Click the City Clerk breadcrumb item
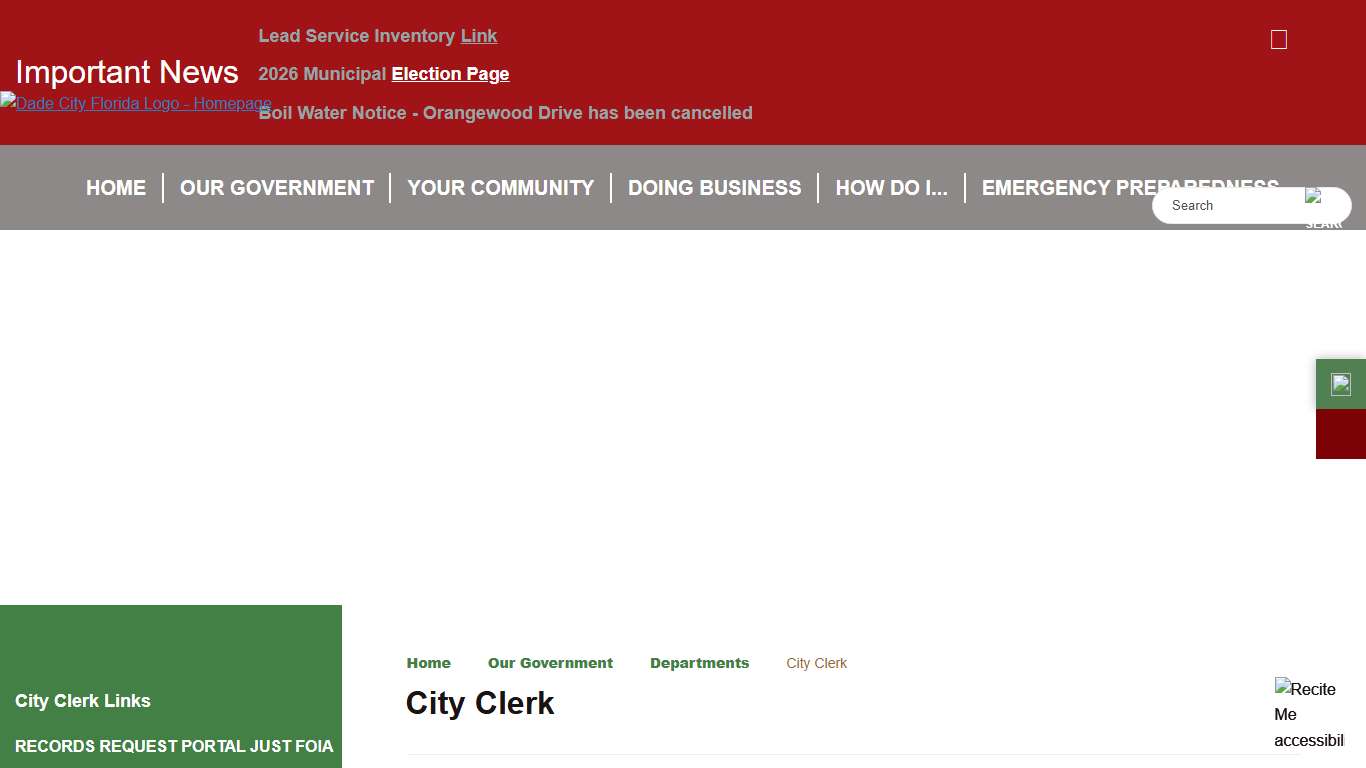The height and width of the screenshot is (768, 1366). coord(816,663)
